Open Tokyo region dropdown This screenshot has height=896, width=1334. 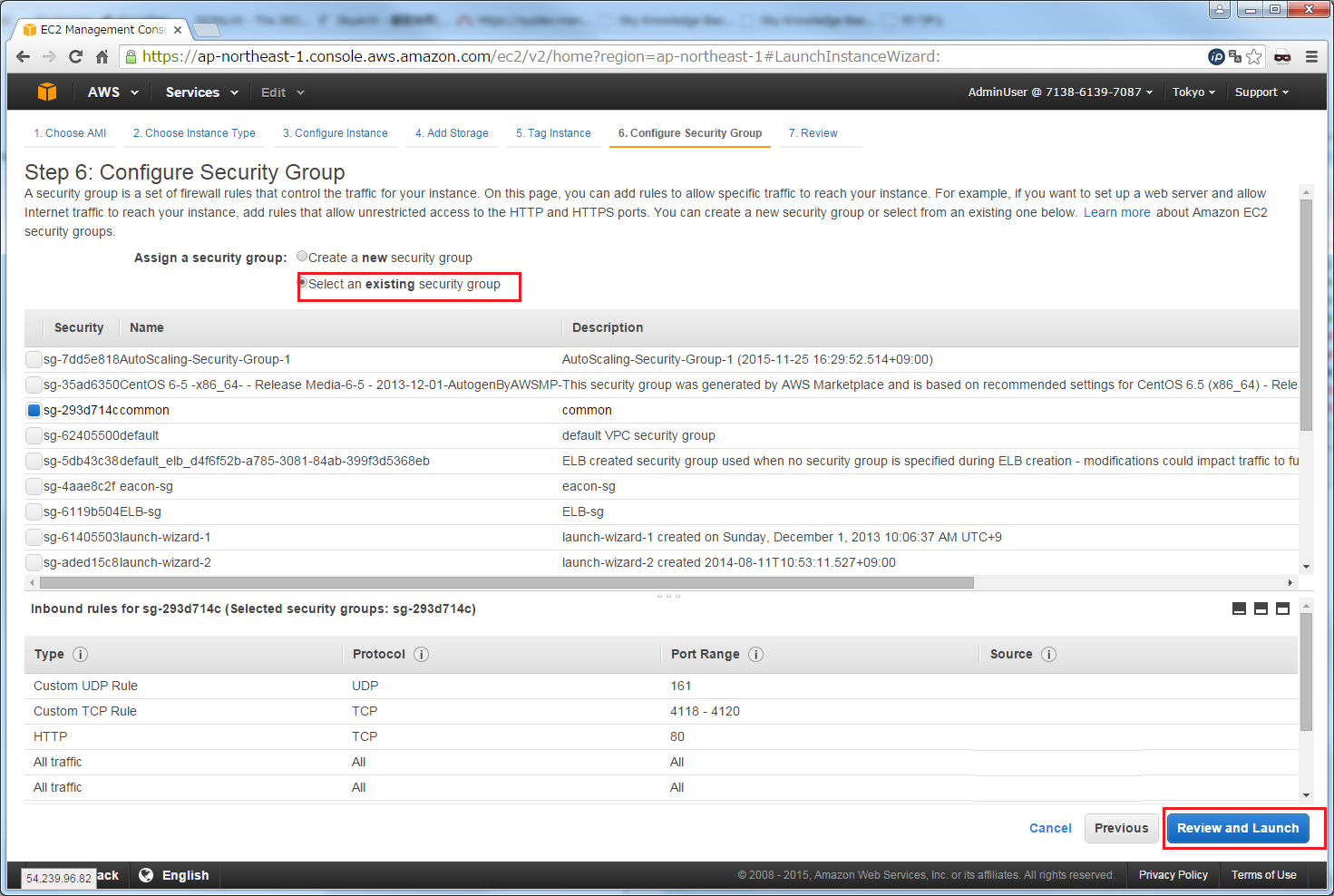1193,93
